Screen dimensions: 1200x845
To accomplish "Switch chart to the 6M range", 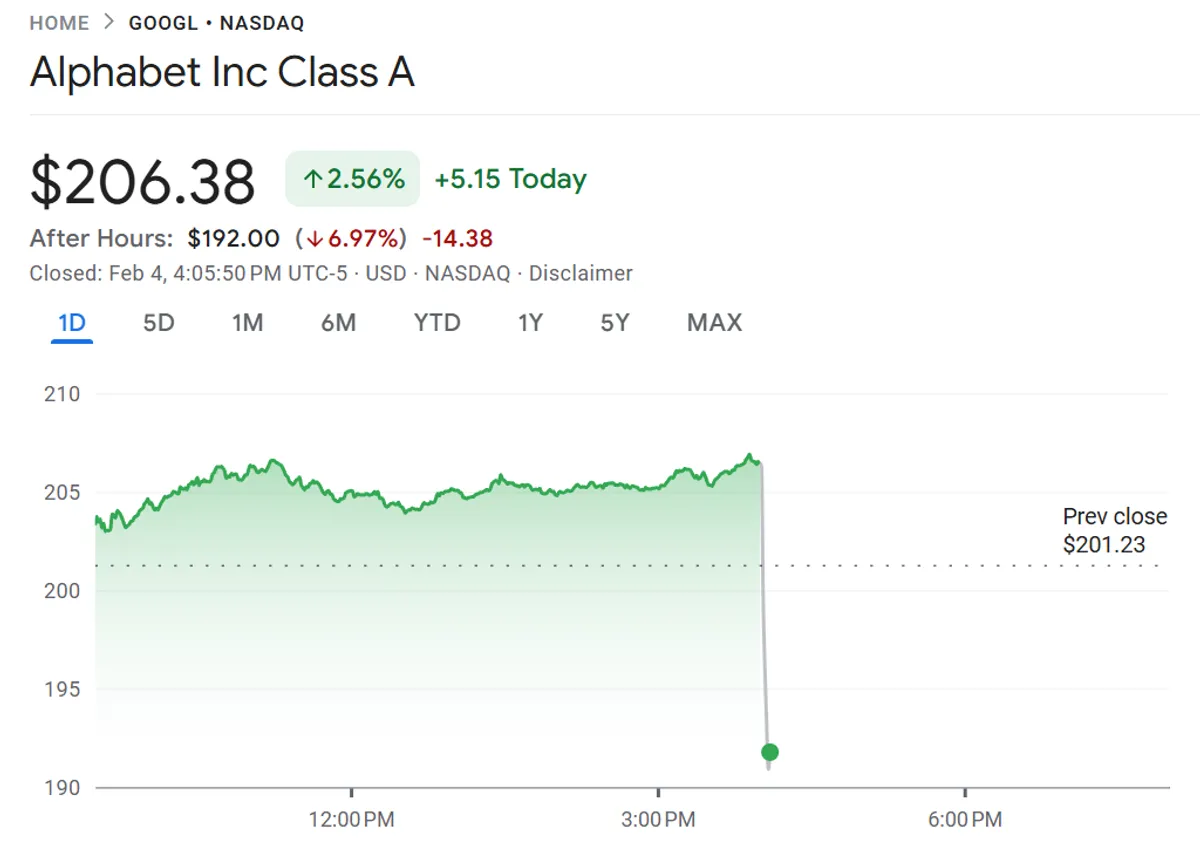I will click(338, 323).
